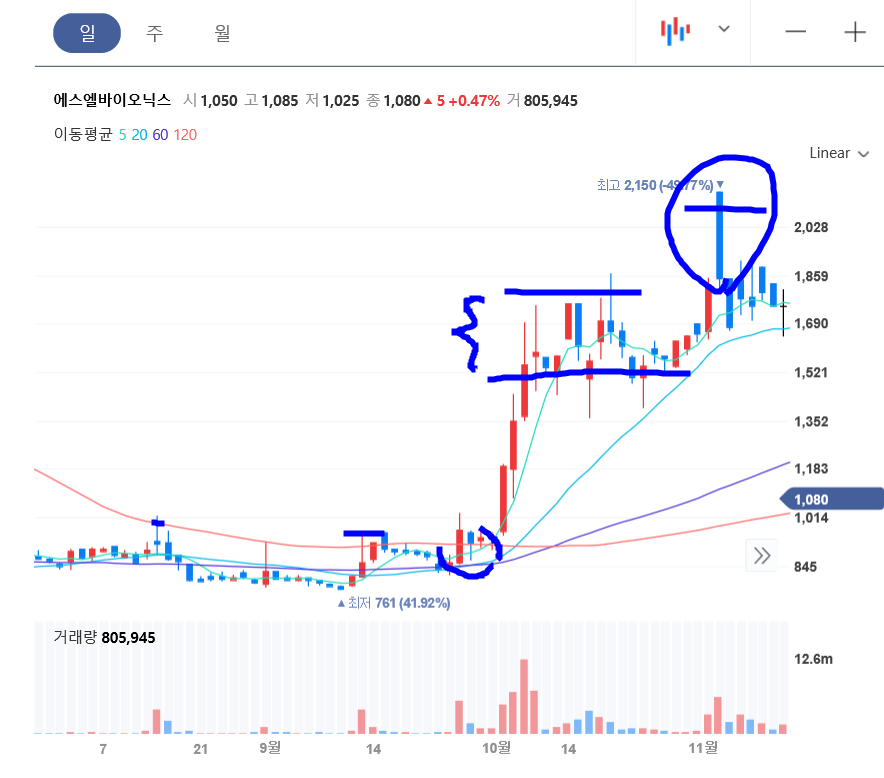Switch to the 주 (weekly) chart tab

point(154,33)
